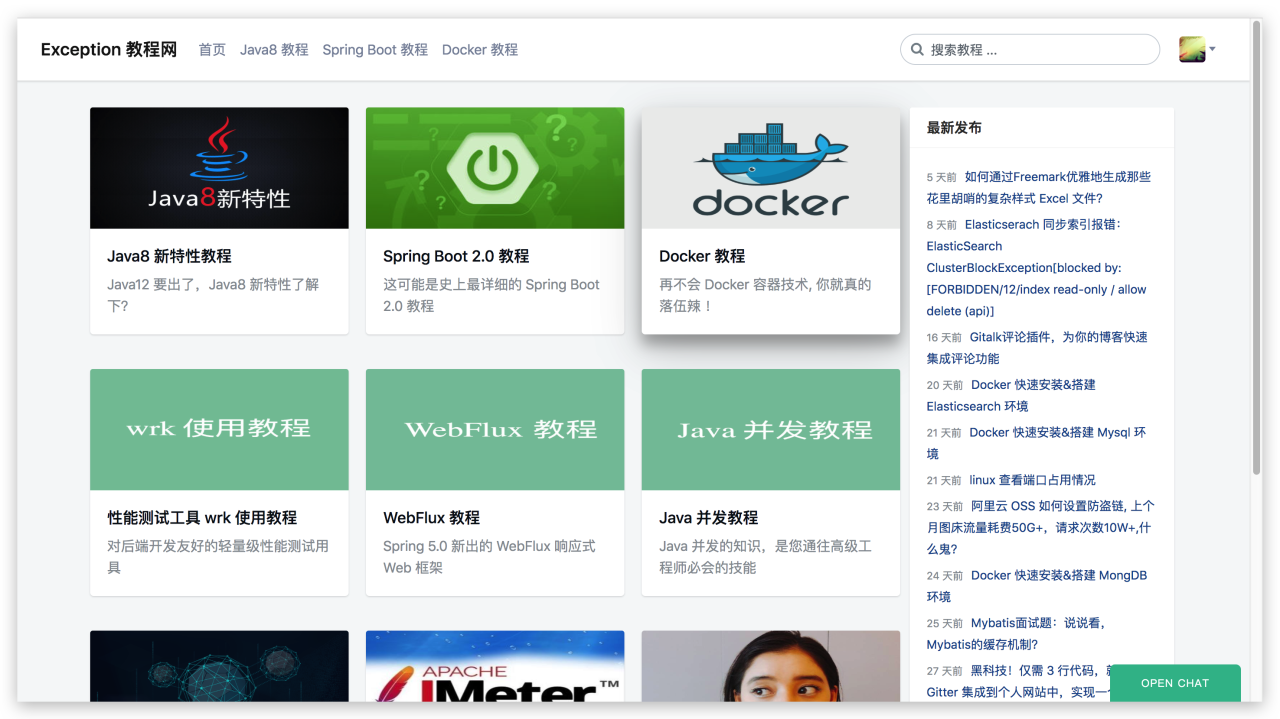Screen dimensions: 1280x719
Task: Click the Docker 教程 card title
Action: 702,256
